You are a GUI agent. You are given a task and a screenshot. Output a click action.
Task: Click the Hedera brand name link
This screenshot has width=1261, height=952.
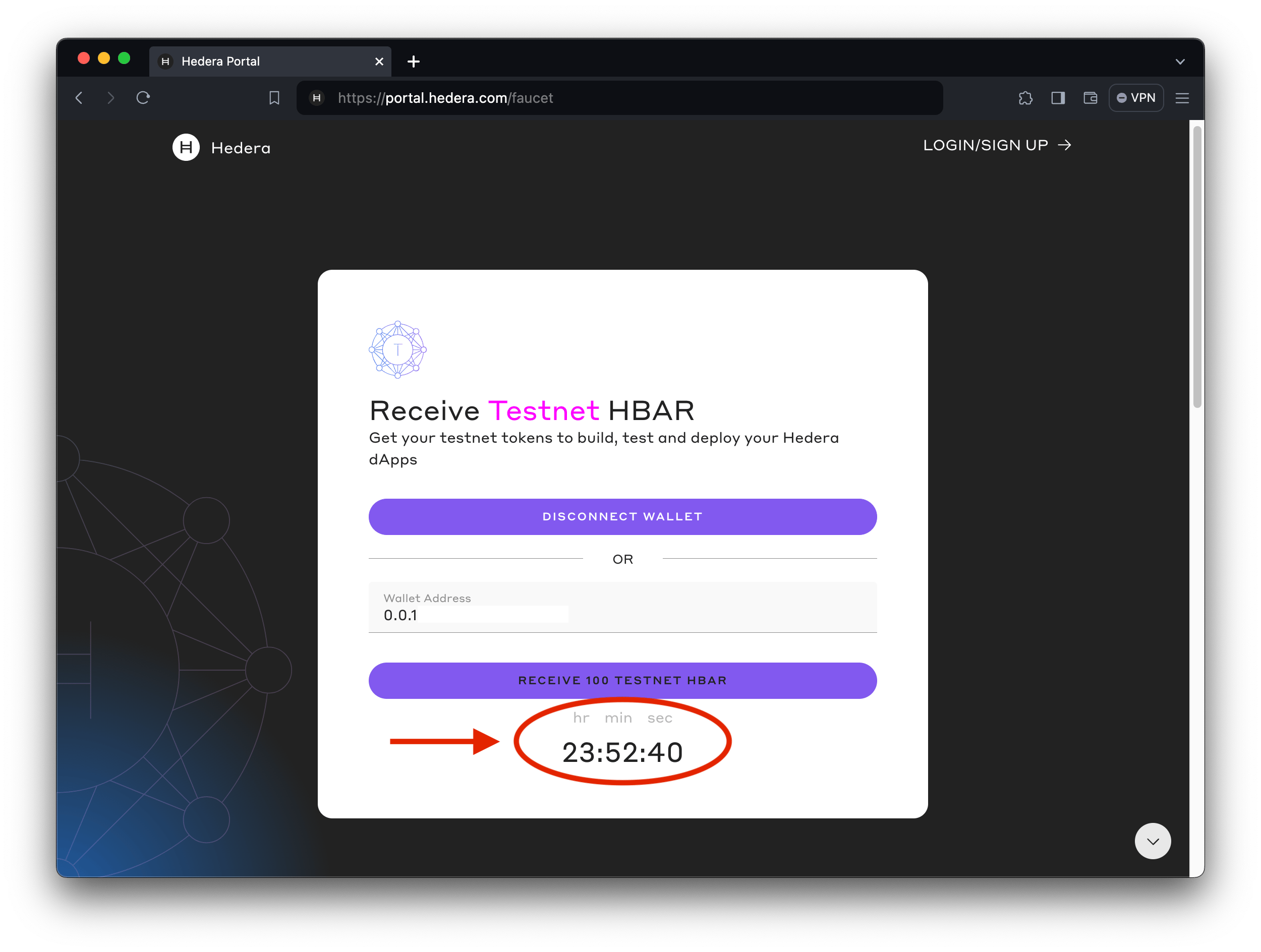point(241,148)
